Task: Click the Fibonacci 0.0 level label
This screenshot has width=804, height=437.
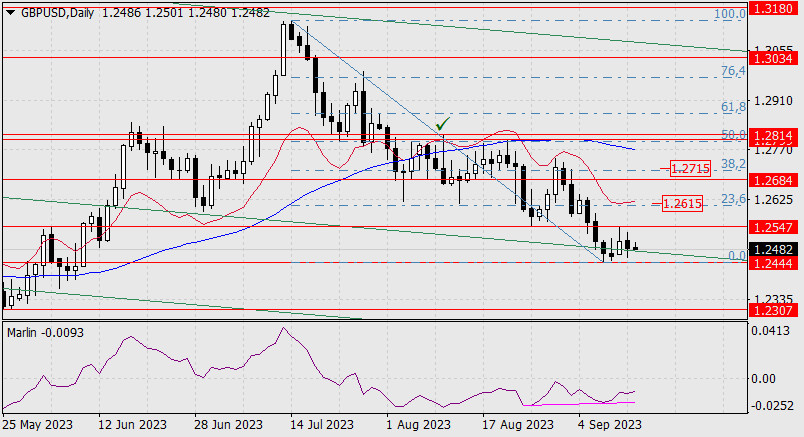Action: (x=737, y=255)
